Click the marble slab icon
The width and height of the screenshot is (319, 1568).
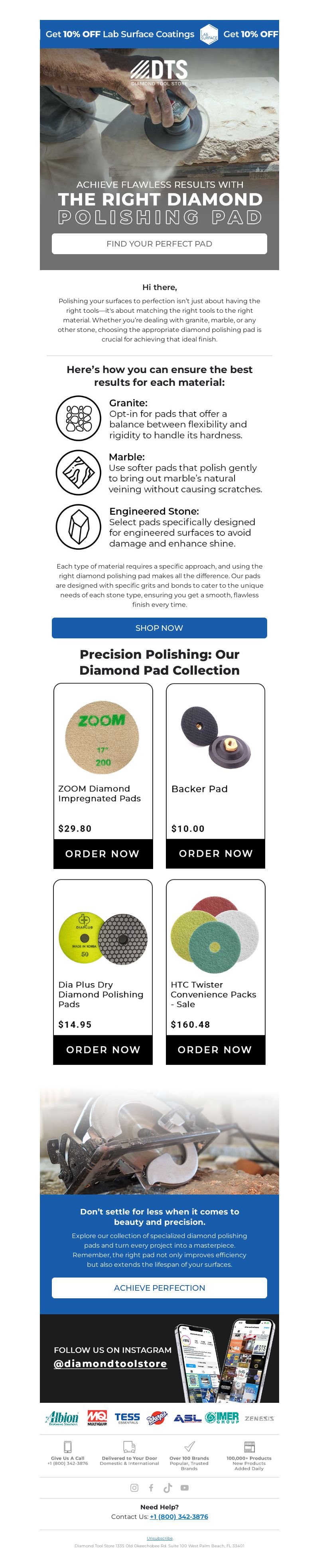click(79, 472)
